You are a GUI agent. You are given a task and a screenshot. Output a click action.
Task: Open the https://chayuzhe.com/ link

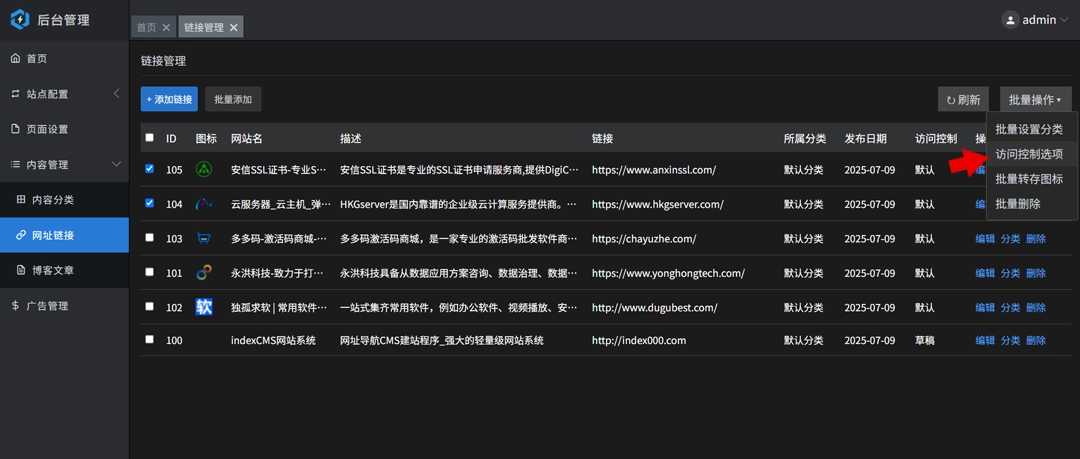[x=643, y=239]
